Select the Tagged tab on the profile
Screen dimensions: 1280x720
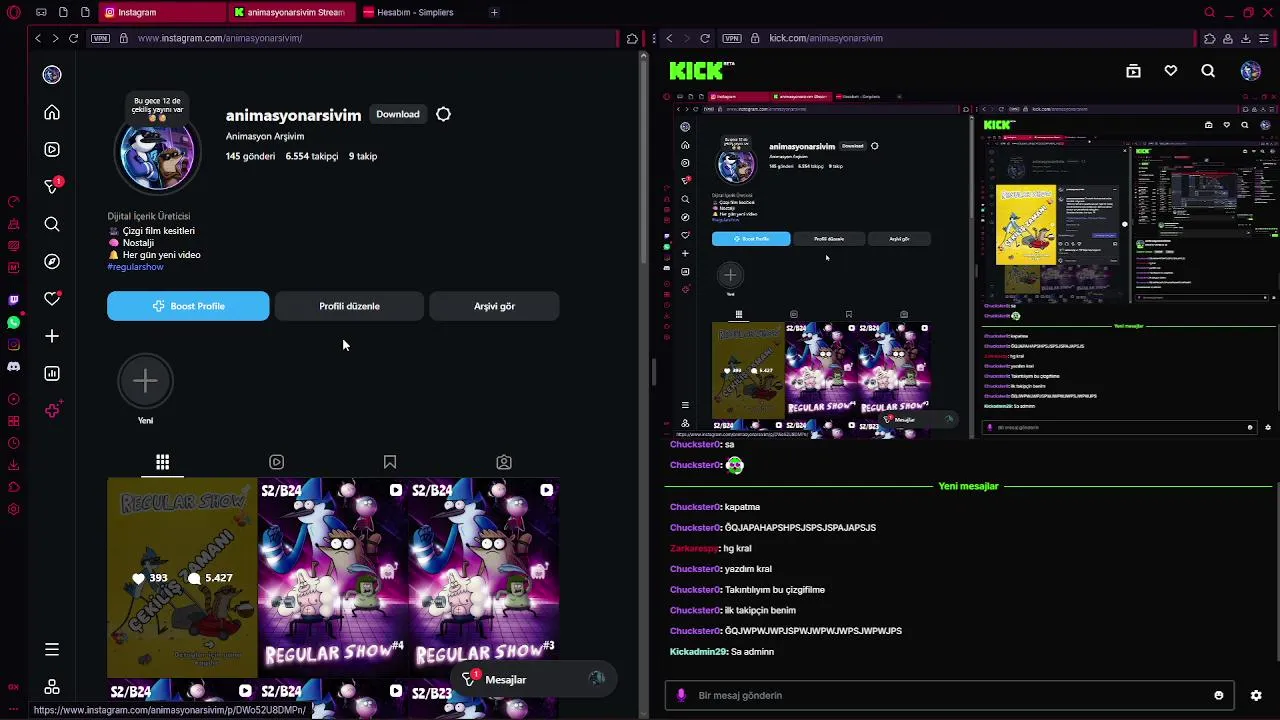click(x=504, y=462)
